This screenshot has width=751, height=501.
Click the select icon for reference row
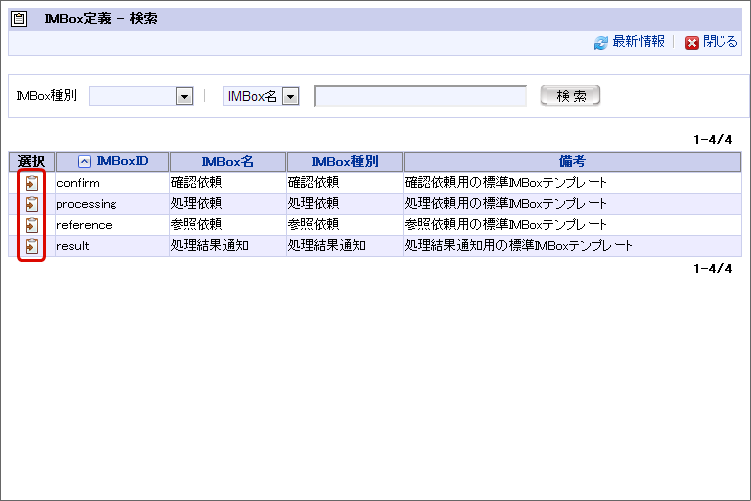pos(32,225)
